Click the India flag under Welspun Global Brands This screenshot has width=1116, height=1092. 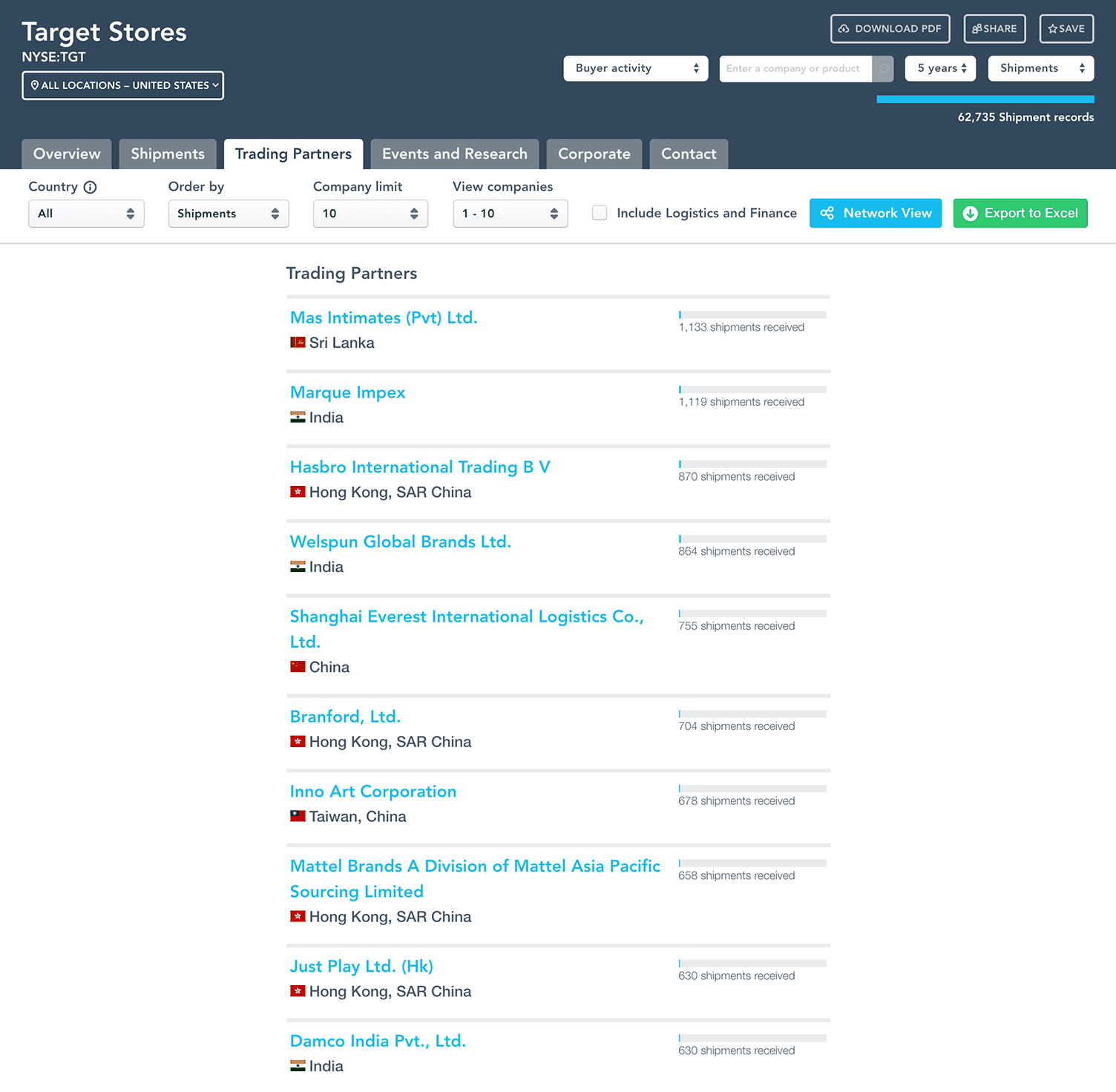[298, 567]
